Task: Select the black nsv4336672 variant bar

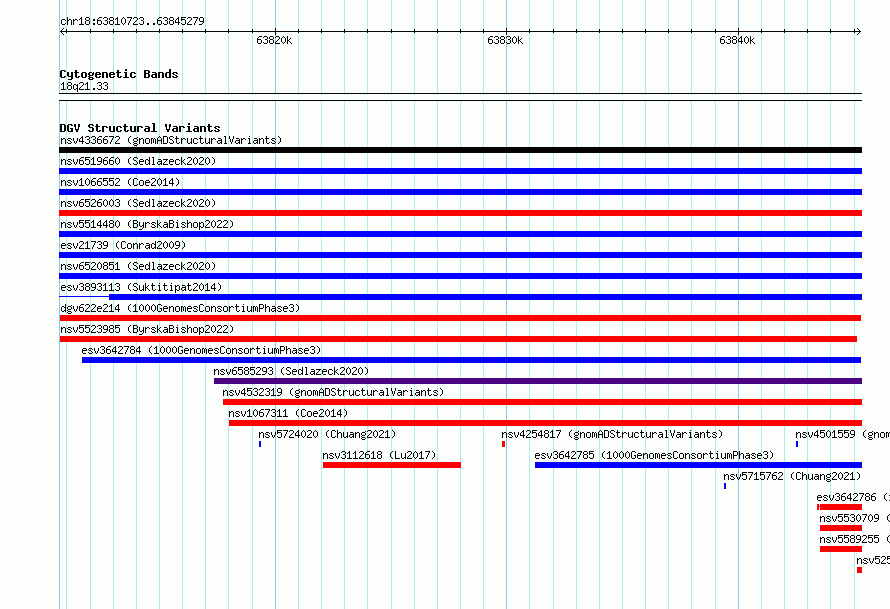Action: [460, 150]
